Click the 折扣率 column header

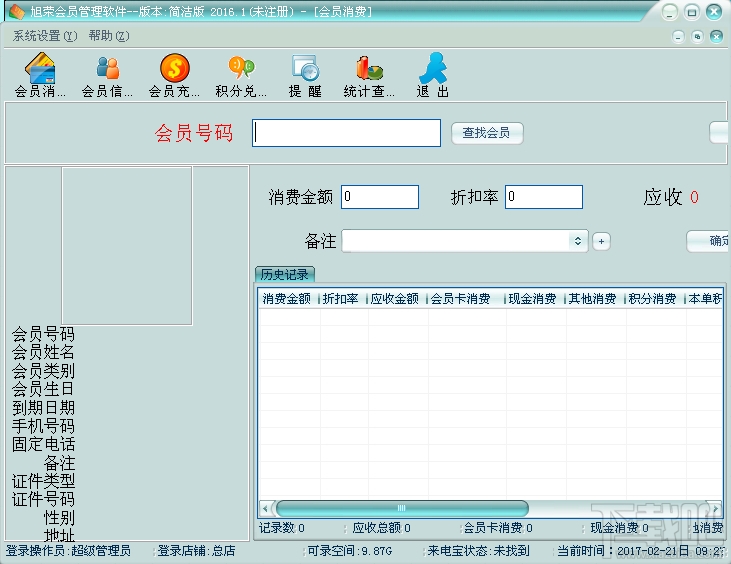pos(341,299)
